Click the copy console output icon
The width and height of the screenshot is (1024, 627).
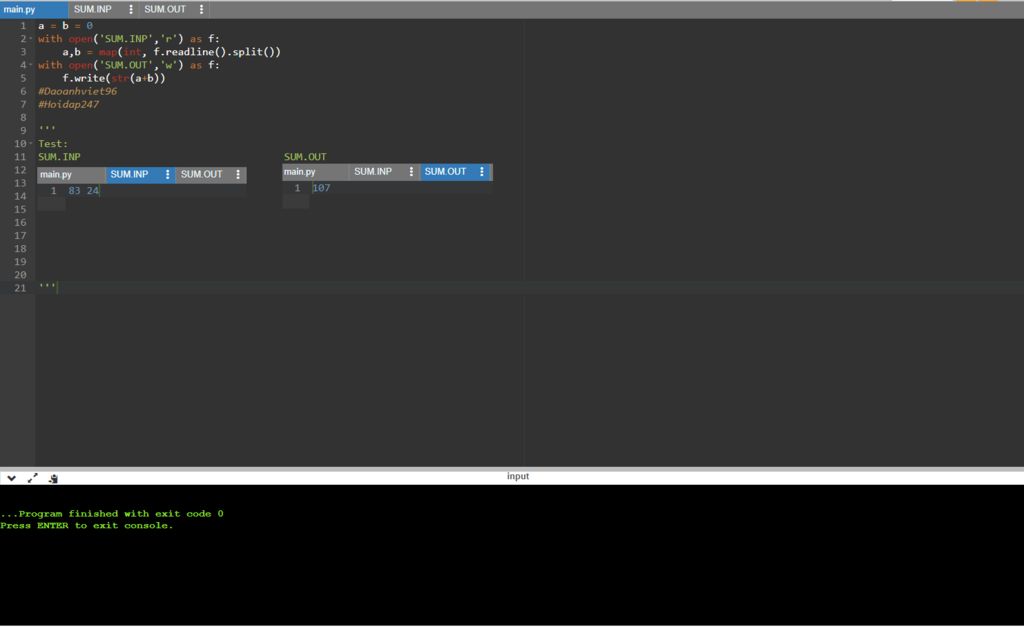click(x=53, y=479)
